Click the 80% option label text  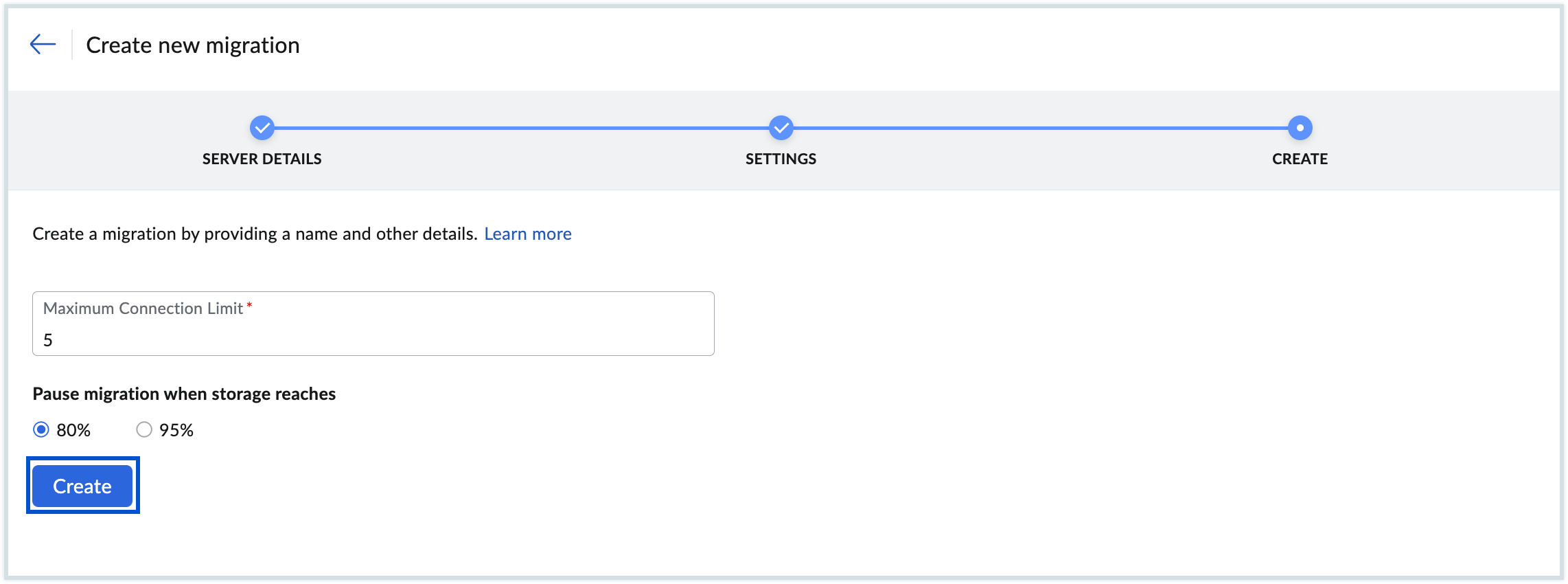(73, 431)
